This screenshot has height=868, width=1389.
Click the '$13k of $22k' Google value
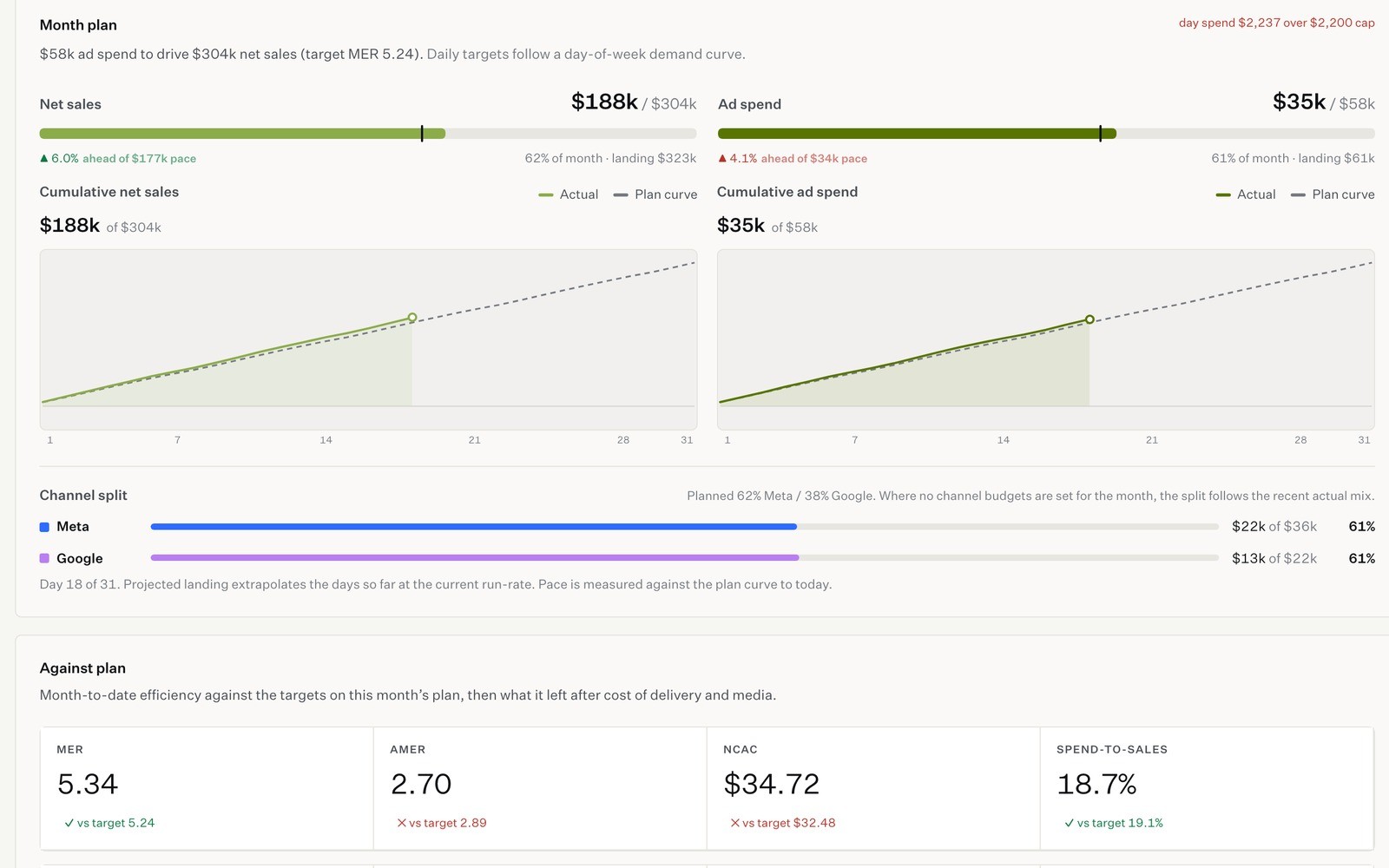(1274, 558)
